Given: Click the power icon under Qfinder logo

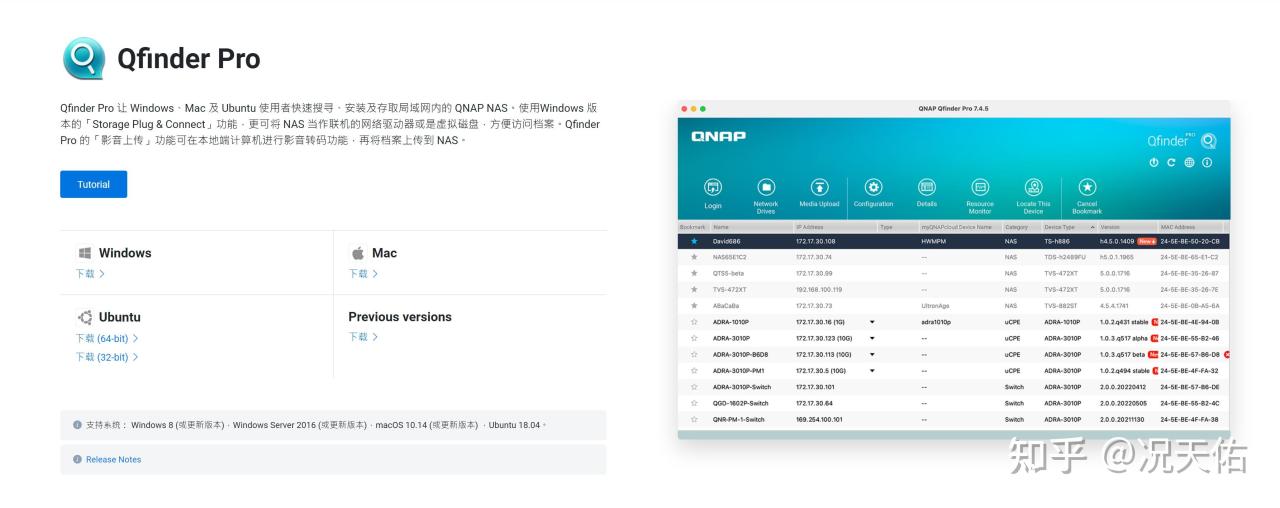Looking at the screenshot, I should 1153,162.
